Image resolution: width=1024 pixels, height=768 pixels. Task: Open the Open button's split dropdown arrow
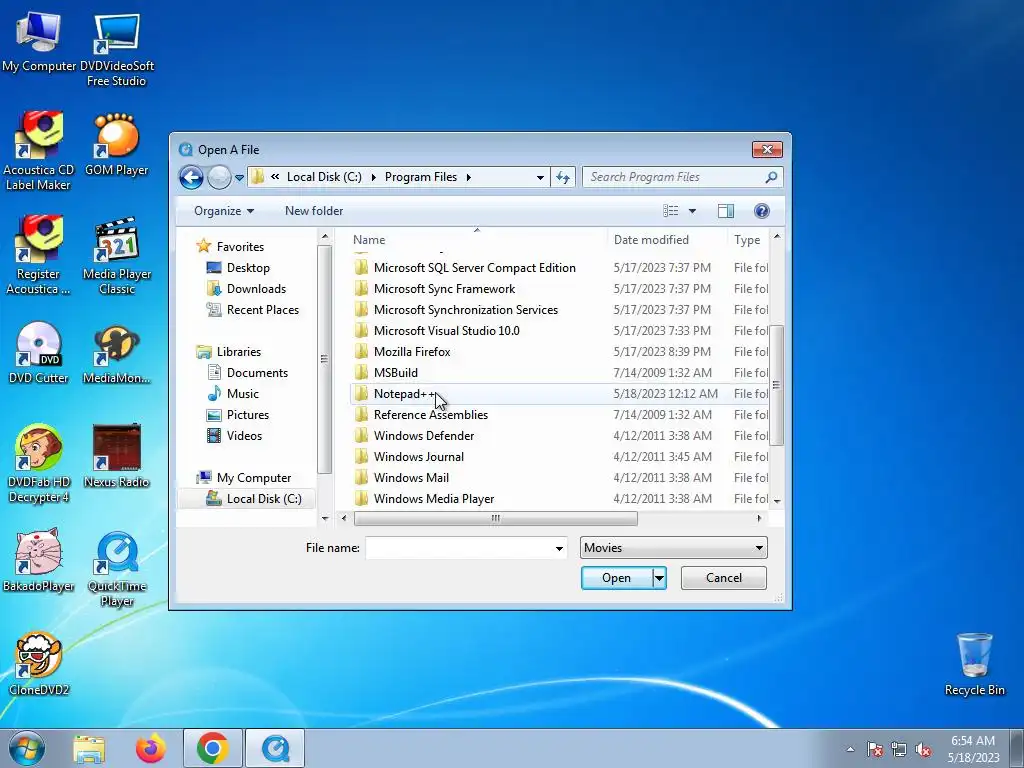tap(659, 578)
